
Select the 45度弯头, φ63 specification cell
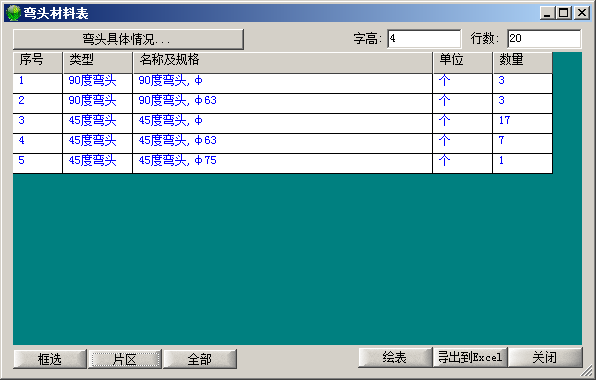point(282,143)
